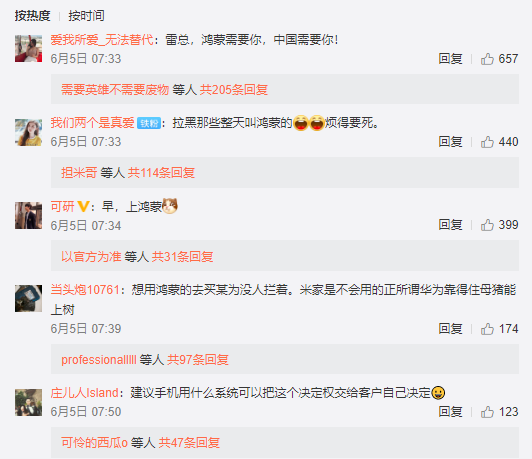Click the 铁粉 badge icon
This screenshot has width=532, height=459.
149,123
